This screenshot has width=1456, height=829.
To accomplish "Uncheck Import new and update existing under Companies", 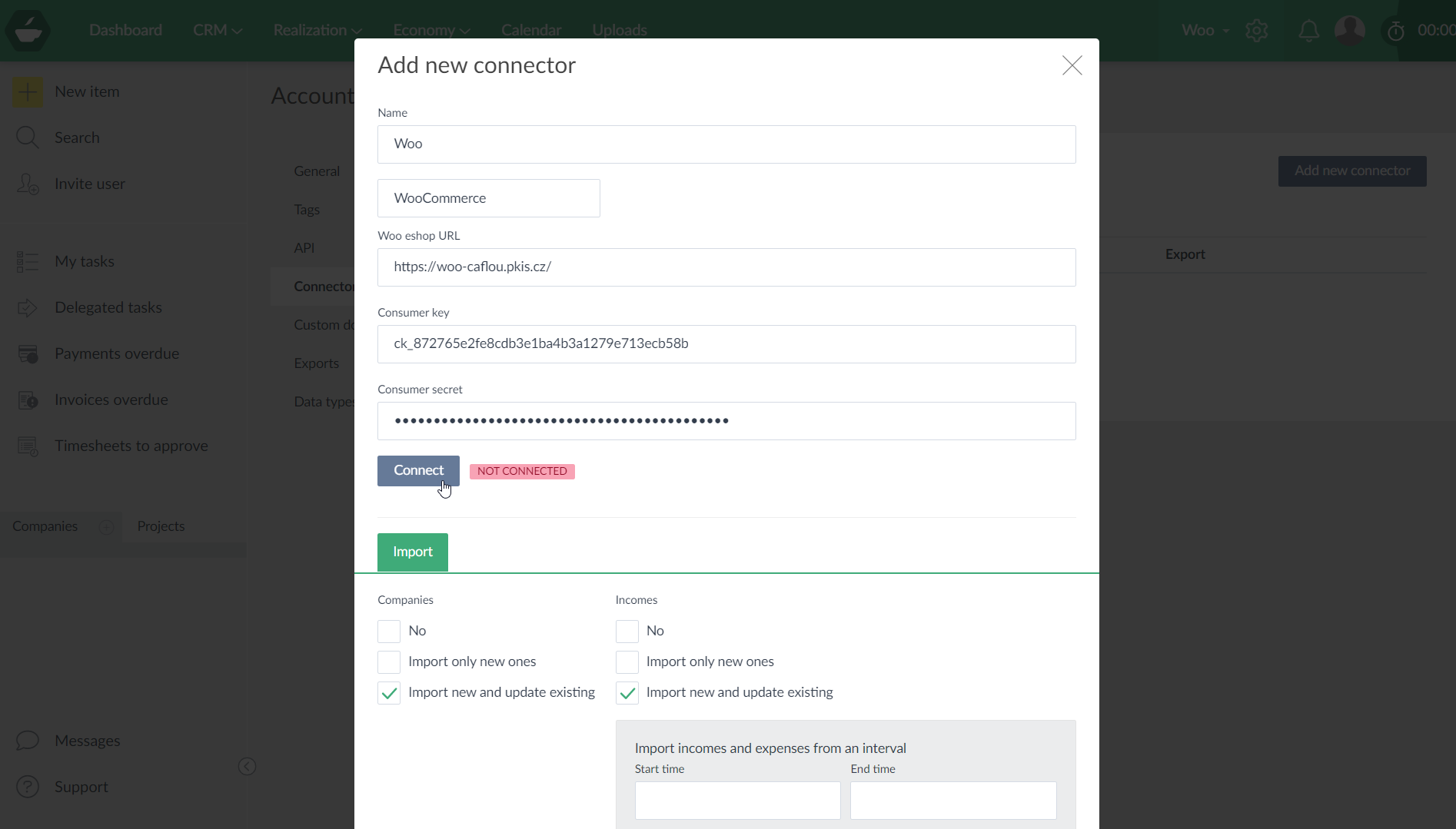I will 389,692.
